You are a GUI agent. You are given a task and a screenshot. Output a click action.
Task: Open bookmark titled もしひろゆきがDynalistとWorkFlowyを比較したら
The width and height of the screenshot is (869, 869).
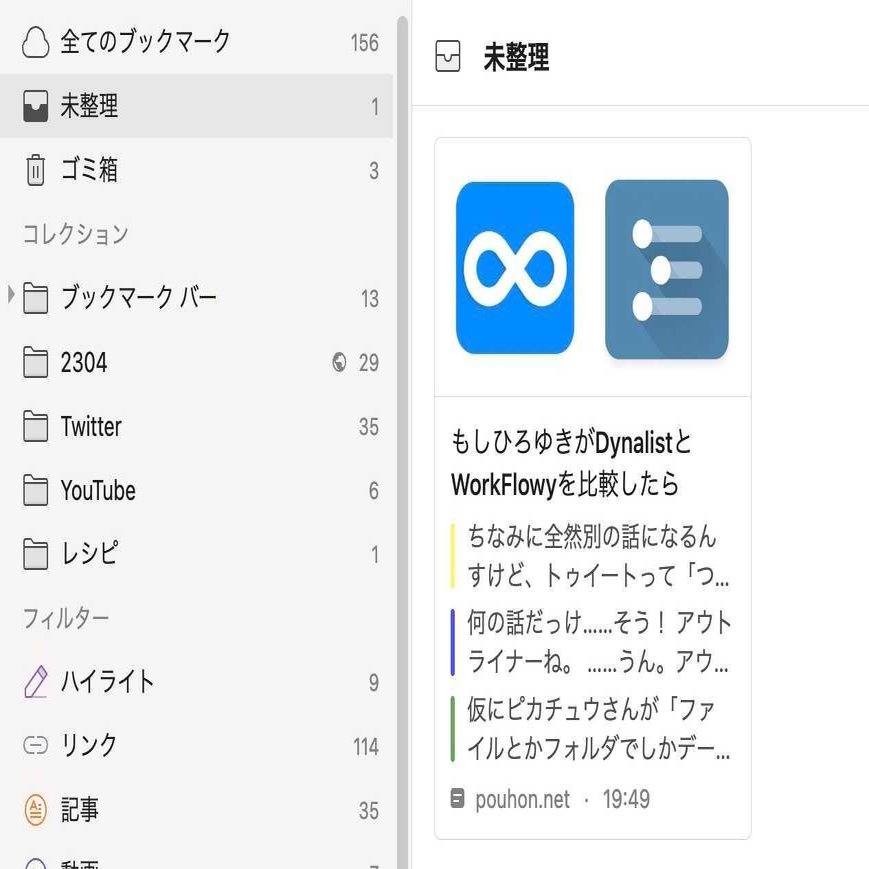pos(571,463)
